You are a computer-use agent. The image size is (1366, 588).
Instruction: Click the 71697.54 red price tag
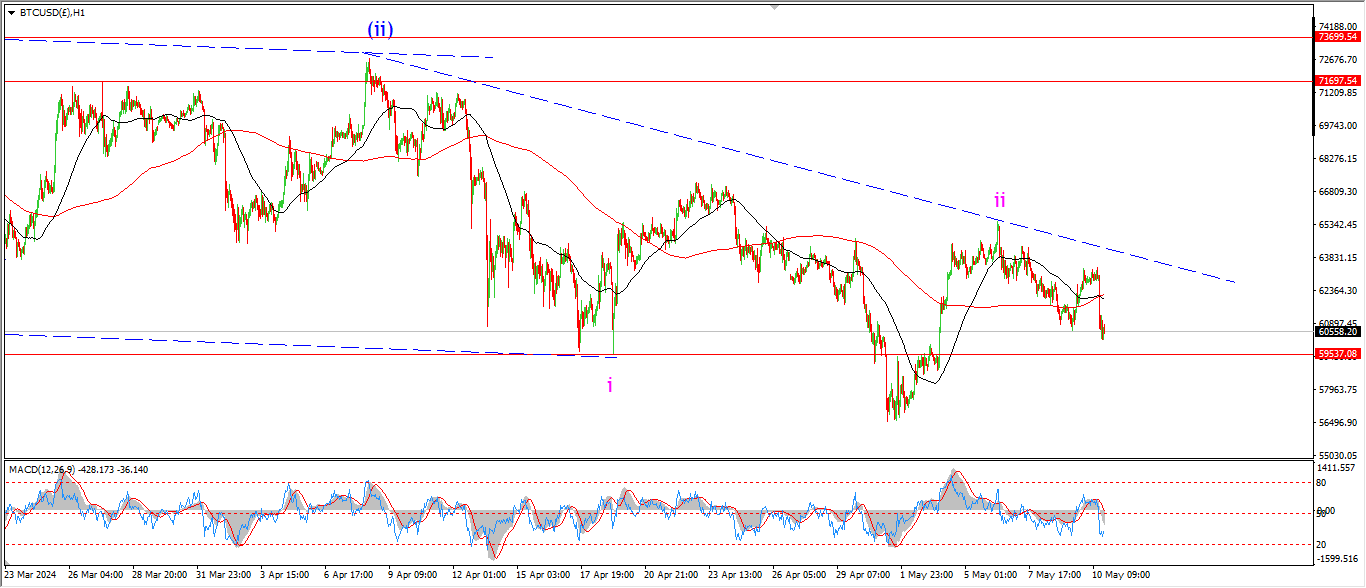tap(1338, 81)
